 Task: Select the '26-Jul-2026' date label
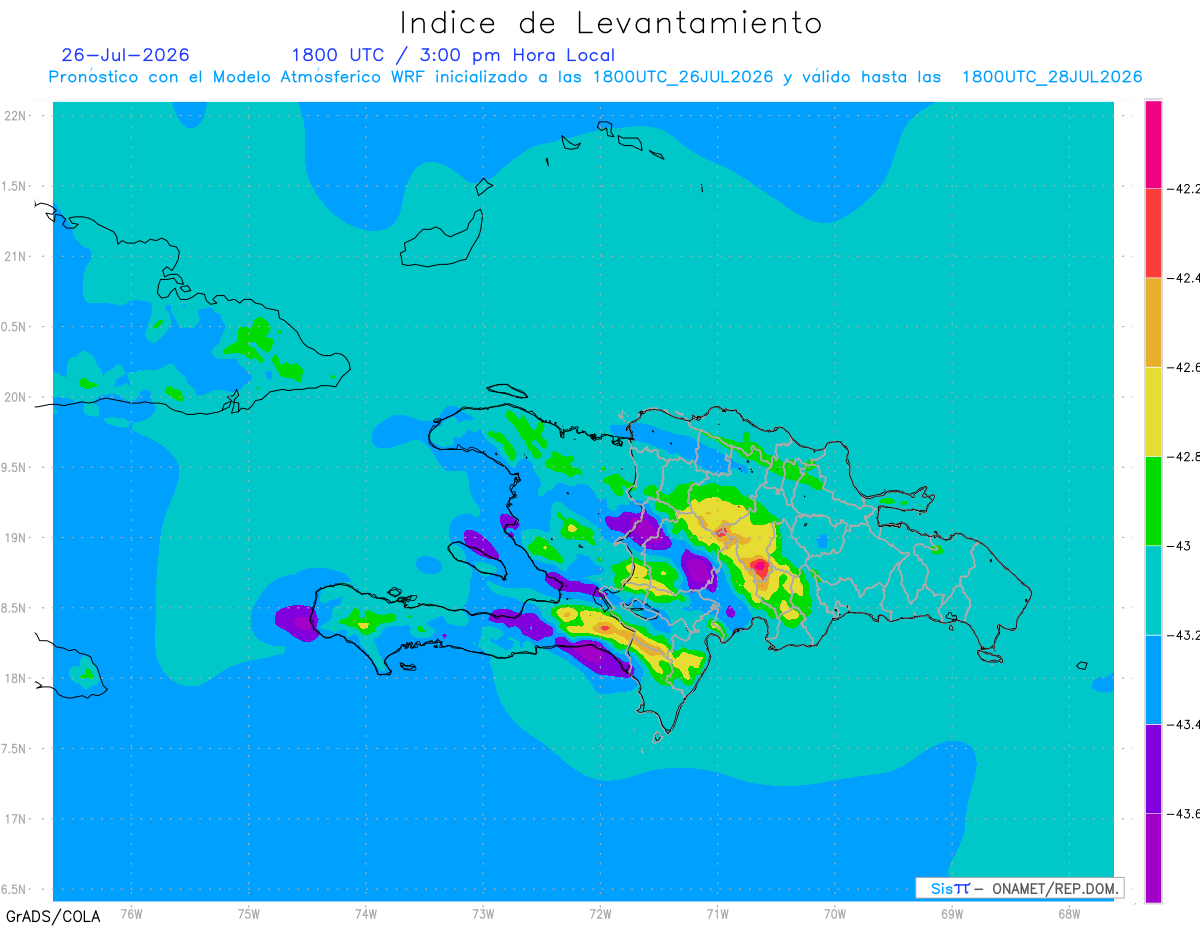(125, 55)
